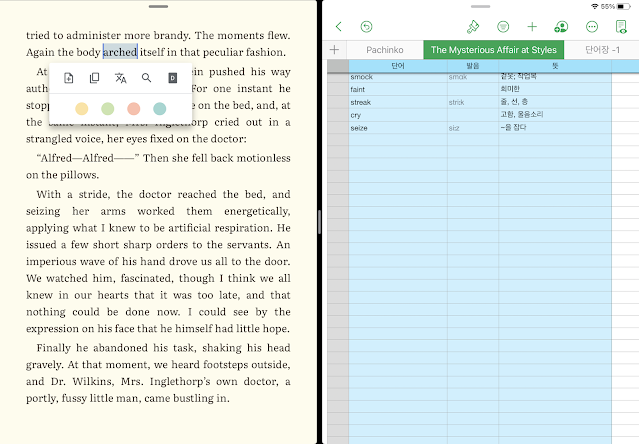Viewport: 639px width, 444px height.
Task: Look up word in dictionary icon
Action: [173, 78]
